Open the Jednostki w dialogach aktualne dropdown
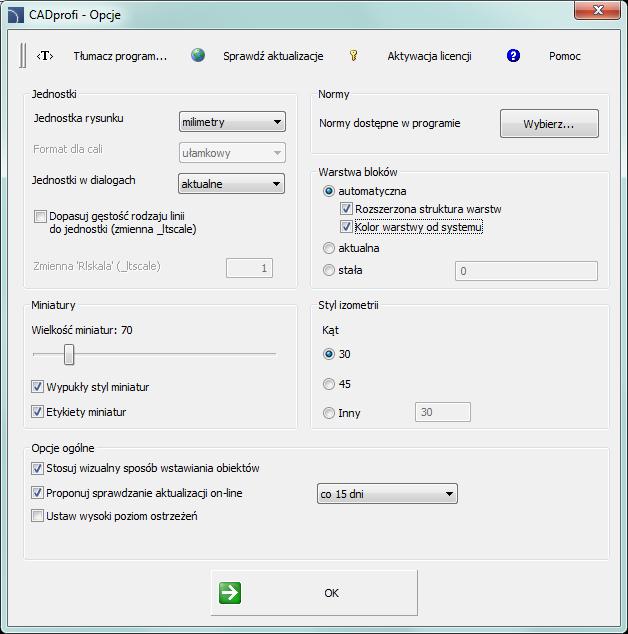The width and height of the screenshot is (628, 634). click(231, 184)
